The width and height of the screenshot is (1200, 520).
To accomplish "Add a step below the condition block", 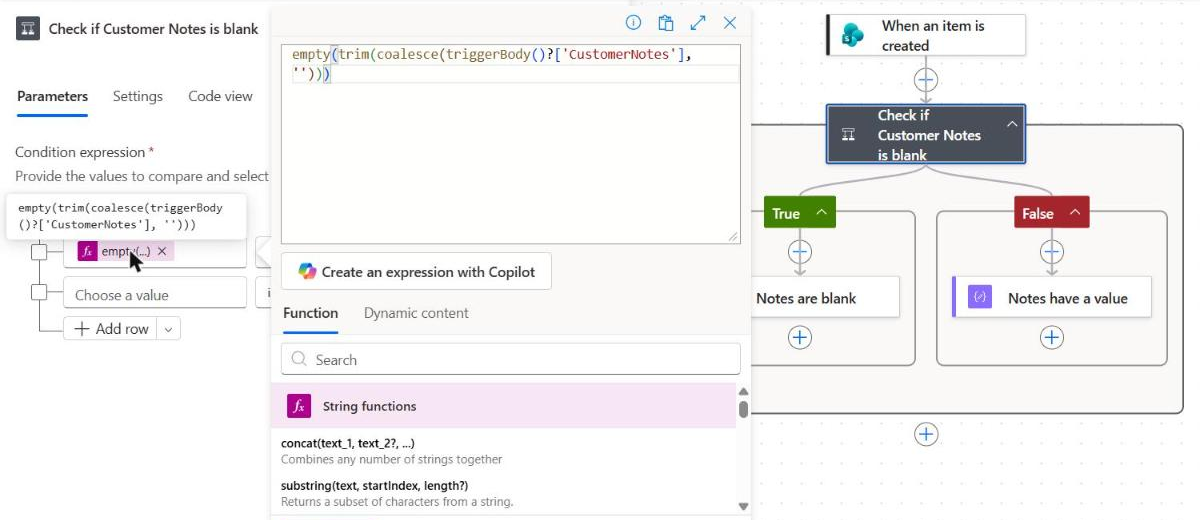I will [926, 434].
